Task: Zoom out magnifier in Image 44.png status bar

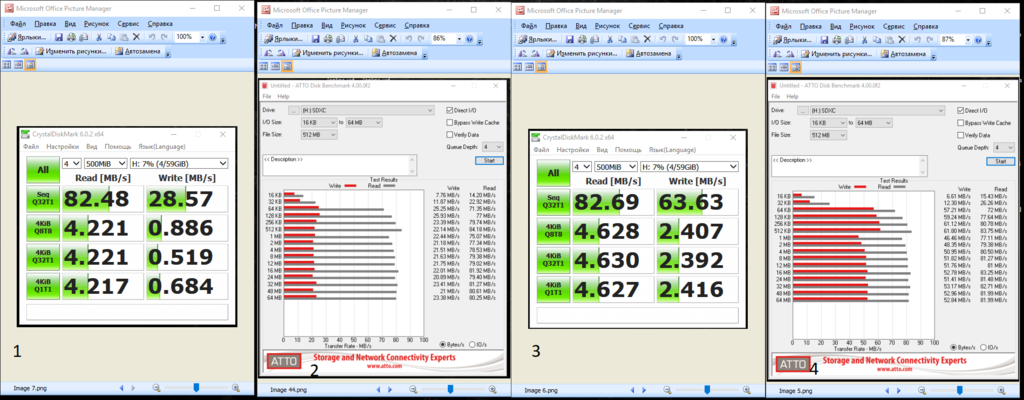Action: pos(412,390)
